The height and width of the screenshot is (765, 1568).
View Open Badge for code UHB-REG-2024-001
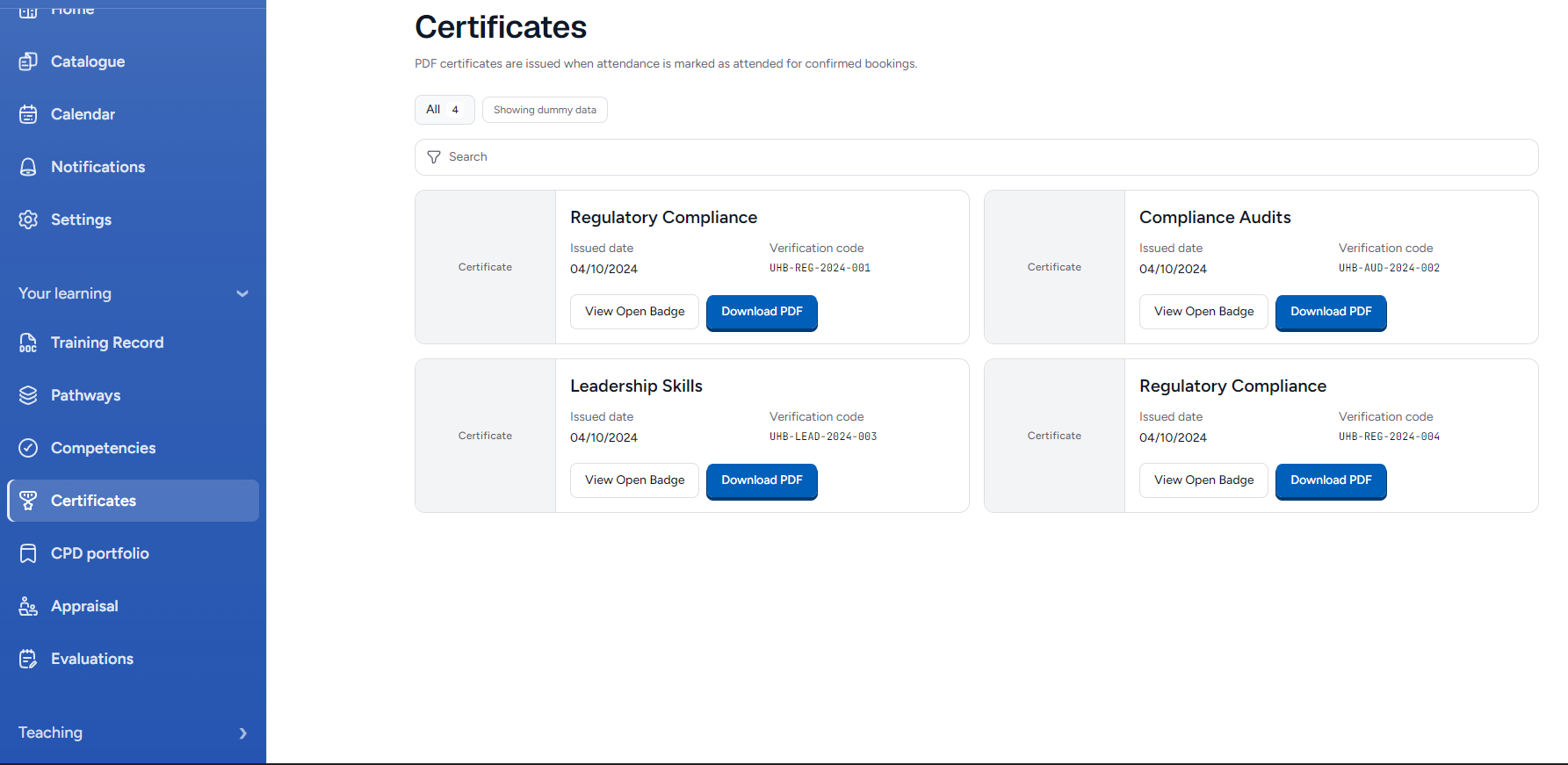coord(634,312)
